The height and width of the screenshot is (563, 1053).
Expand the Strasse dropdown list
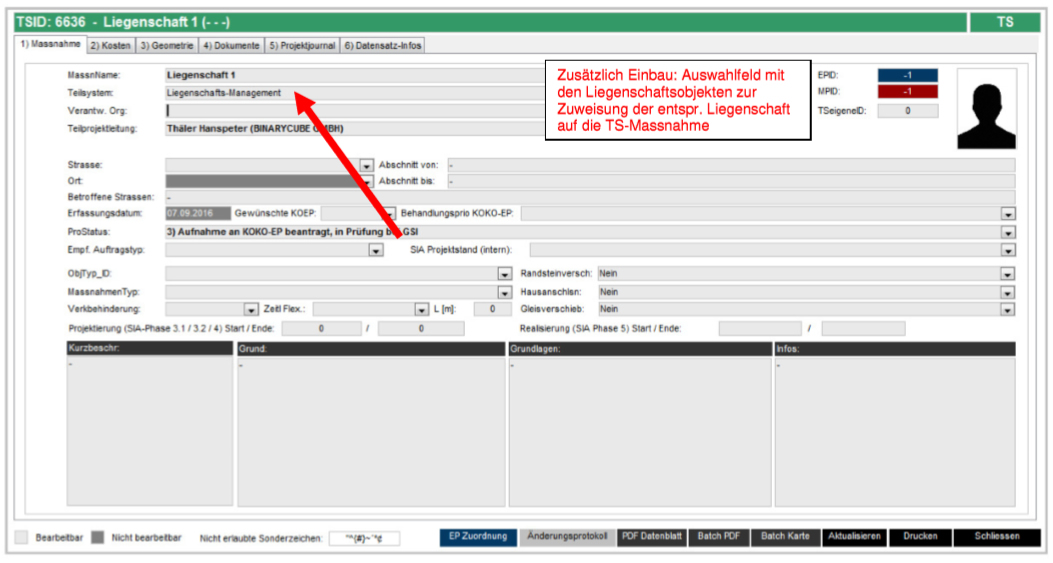click(x=366, y=165)
